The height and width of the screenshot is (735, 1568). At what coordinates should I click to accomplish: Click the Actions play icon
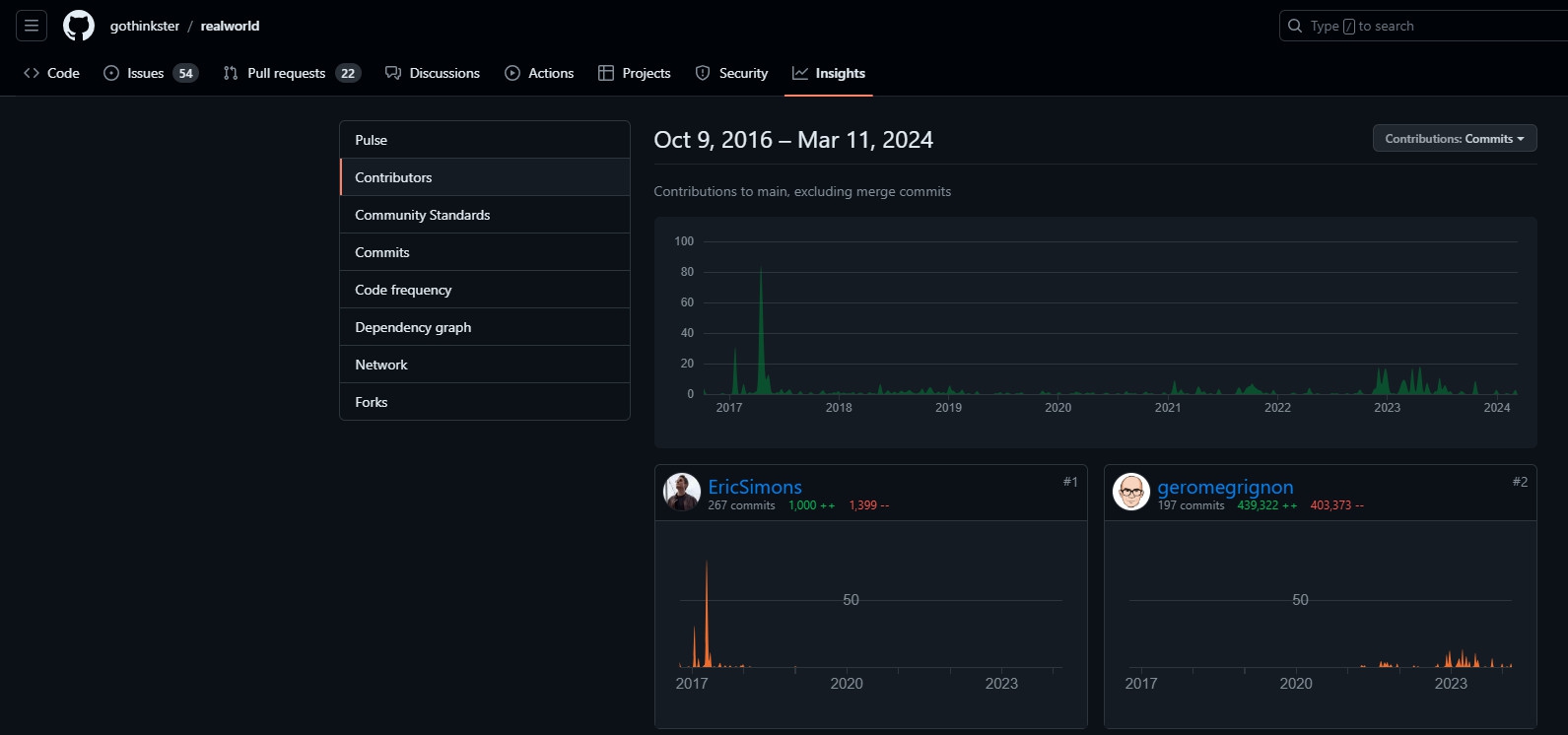[x=512, y=73]
